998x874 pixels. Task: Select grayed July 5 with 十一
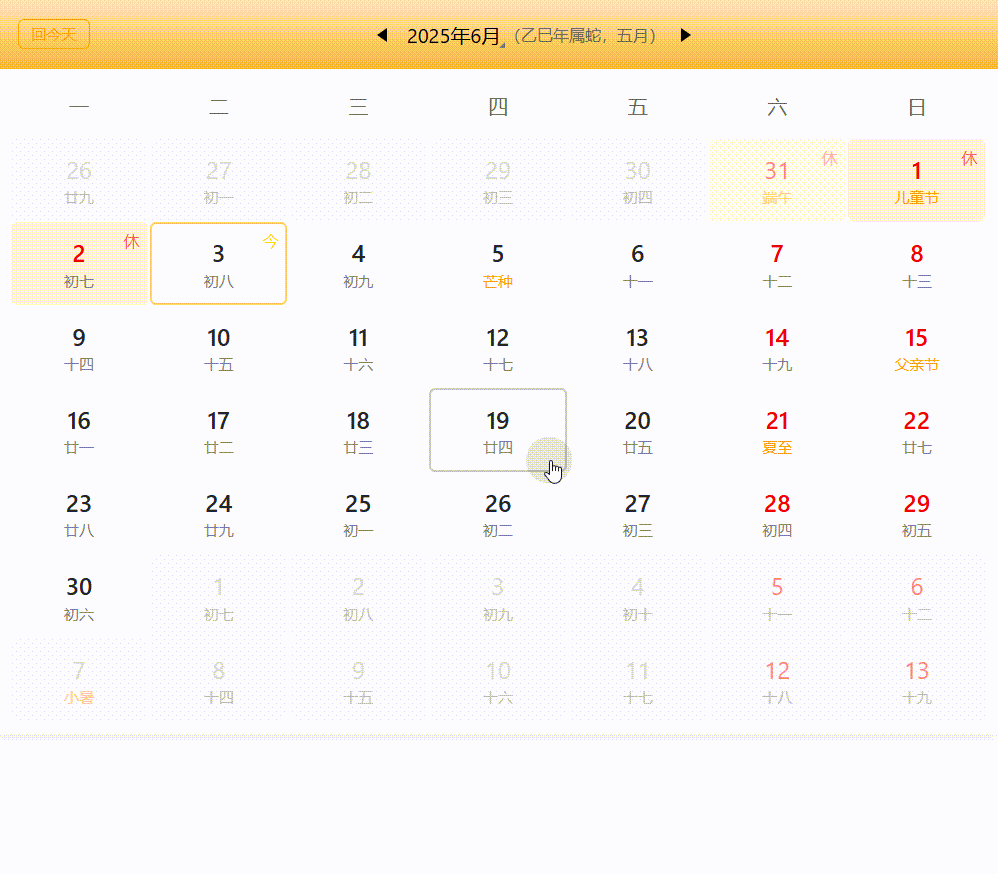(x=777, y=596)
